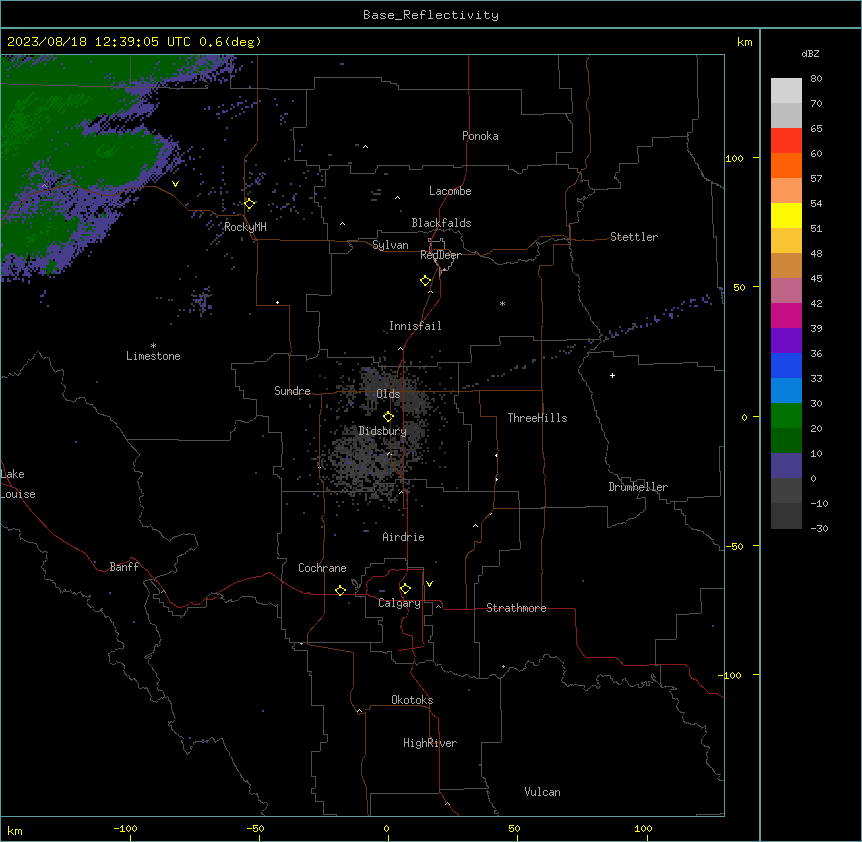Pick the purple 36–39 dBZ swatch
The width and height of the screenshot is (862, 842).
786,341
